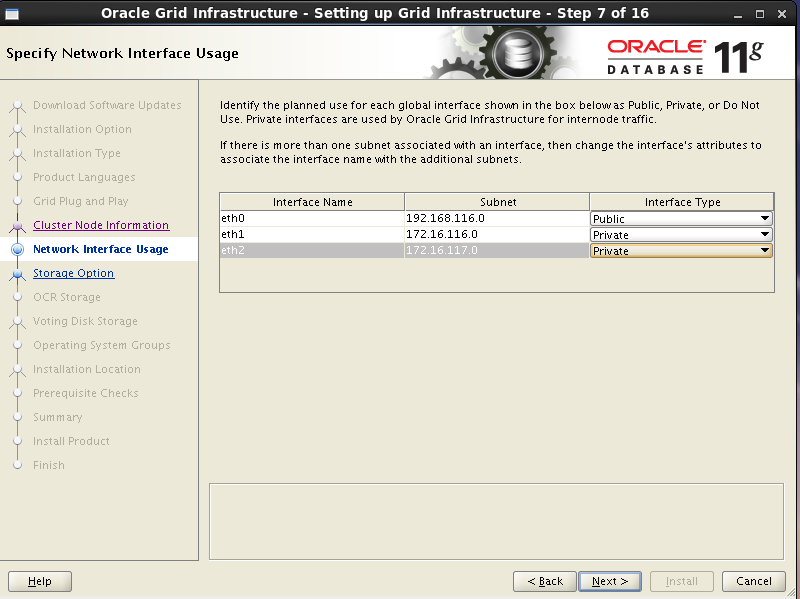Viewport: 800px width, 599px height.
Task: Select the eth2 interface name cell
Action: [x=312, y=250]
